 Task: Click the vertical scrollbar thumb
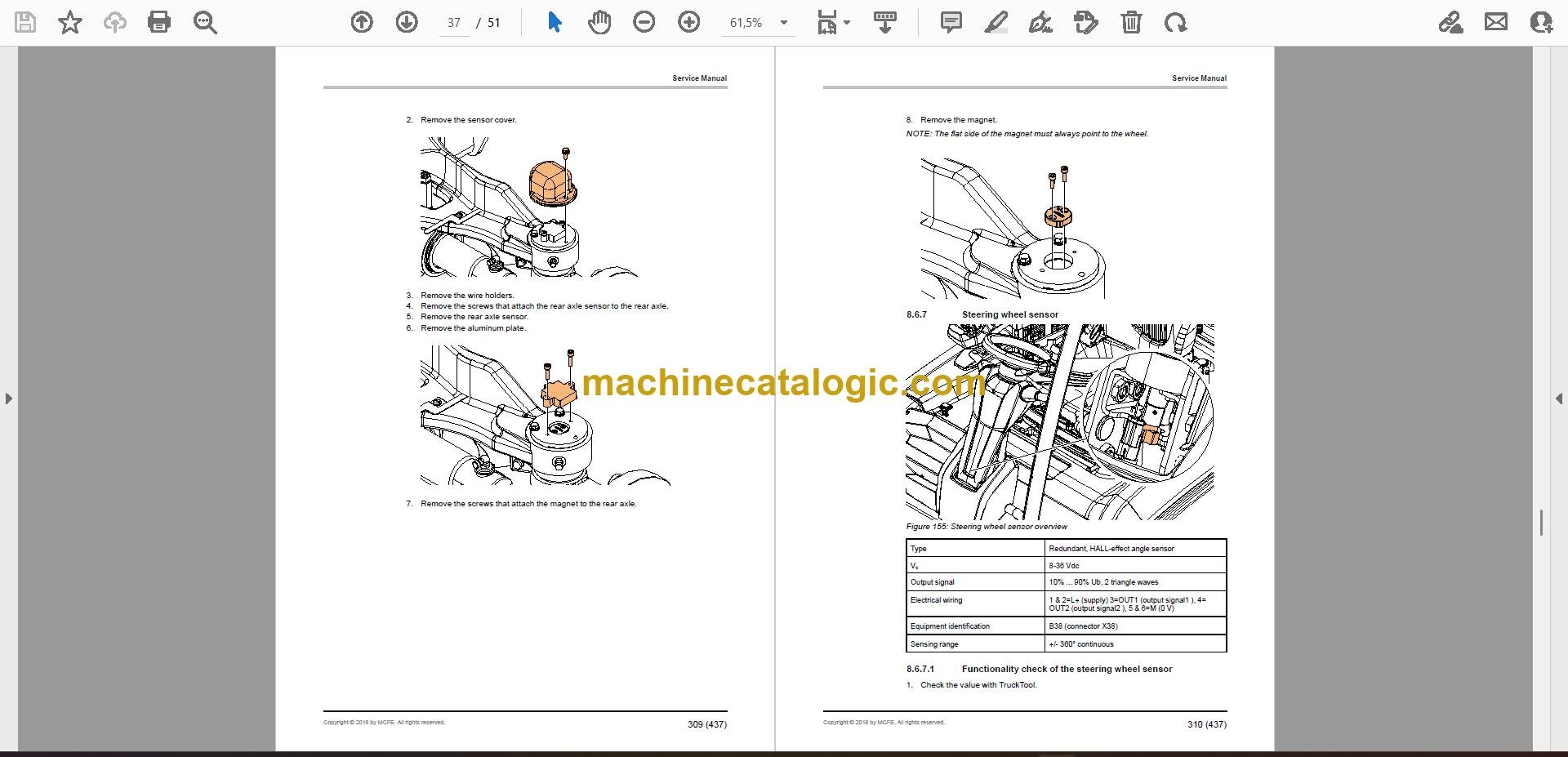[x=1541, y=523]
